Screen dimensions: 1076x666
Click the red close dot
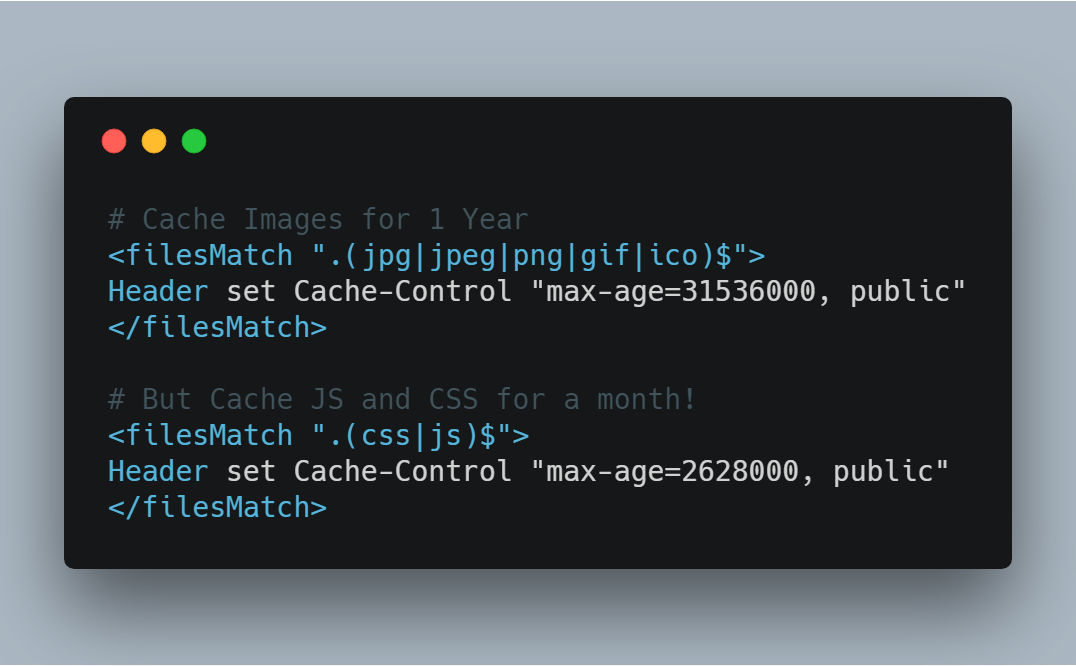pos(114,141)
